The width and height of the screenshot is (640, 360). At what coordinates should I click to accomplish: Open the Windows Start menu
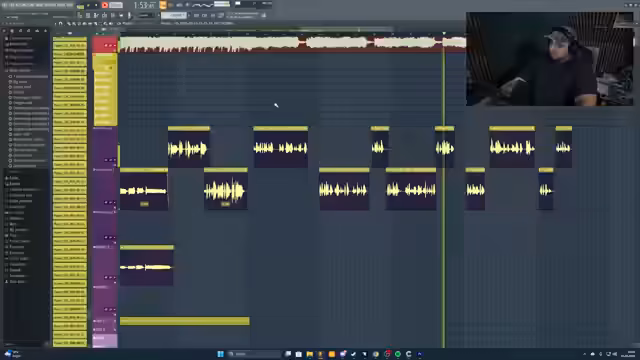pyautogui.click(x=220, y=354)
